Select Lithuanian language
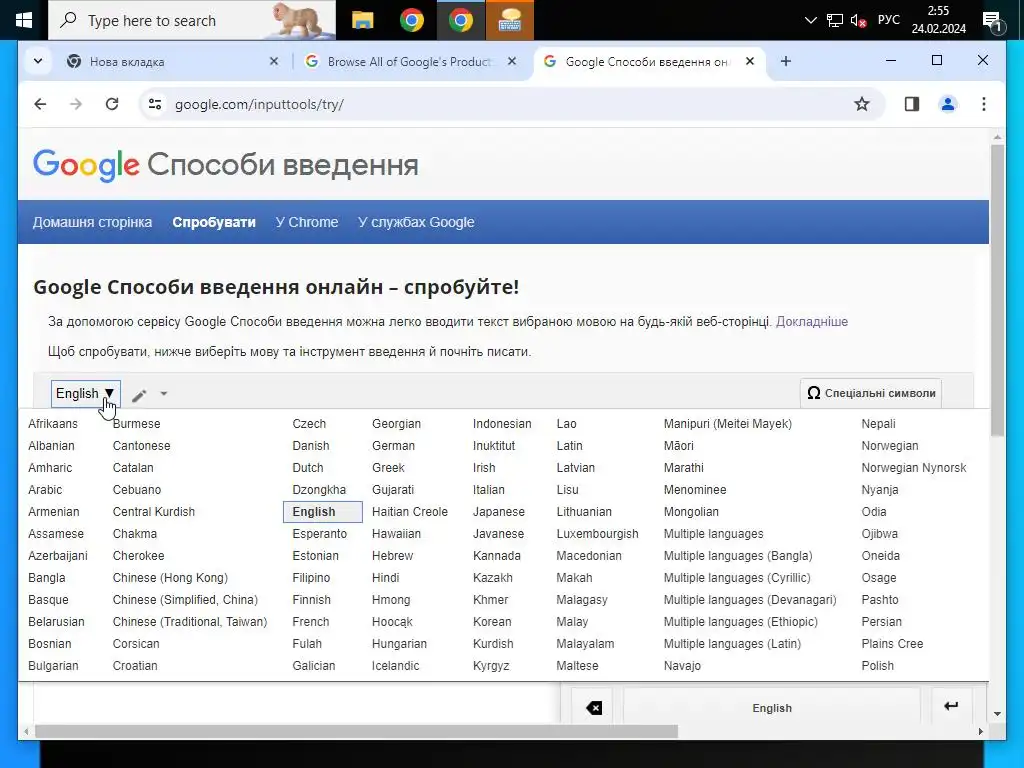This screenshot has width=1024, height=768. coord(584,512)
